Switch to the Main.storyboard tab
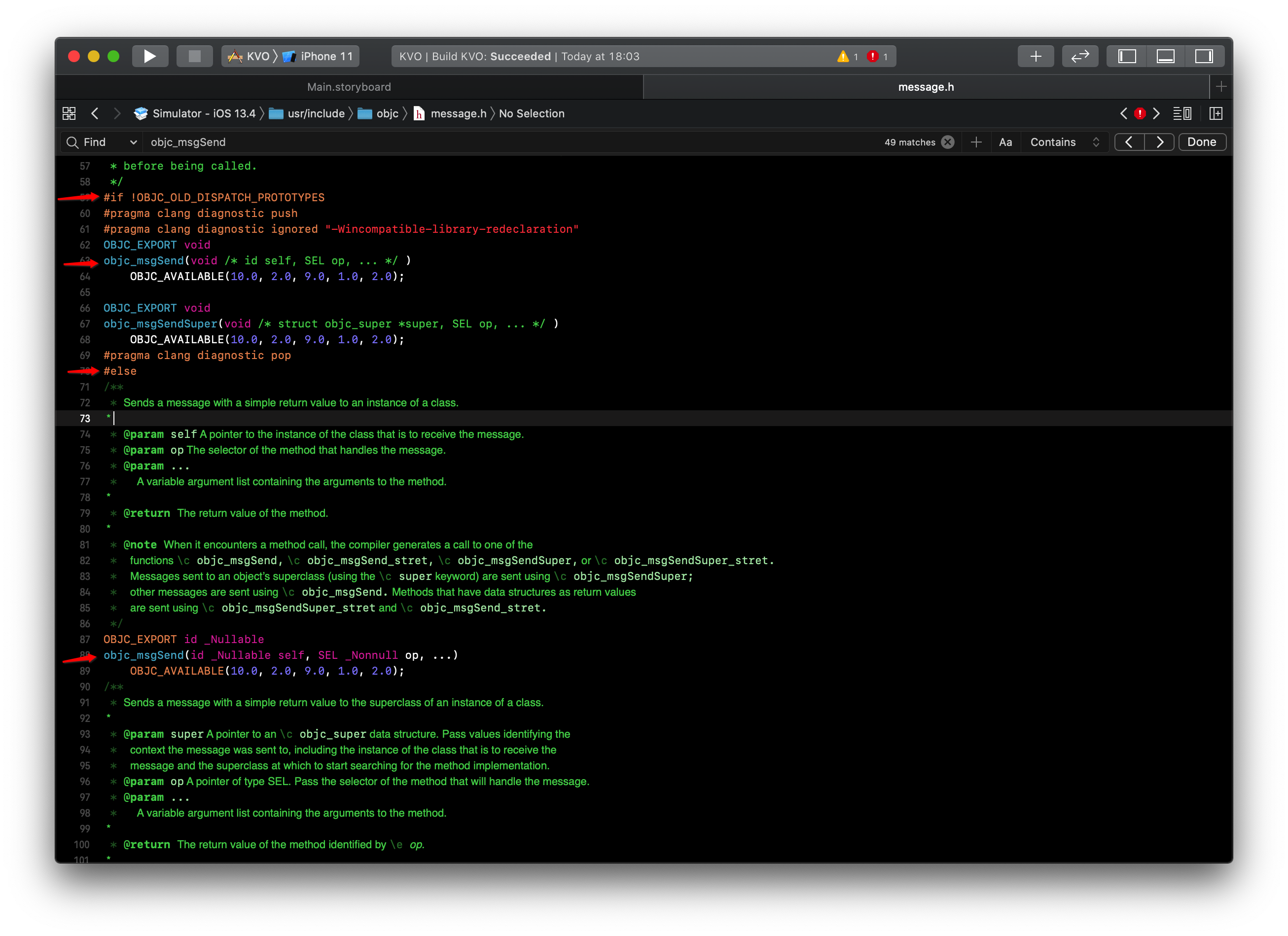This screenshot has width=1288, height=936. pyautogui.click(x=349, y=87)
